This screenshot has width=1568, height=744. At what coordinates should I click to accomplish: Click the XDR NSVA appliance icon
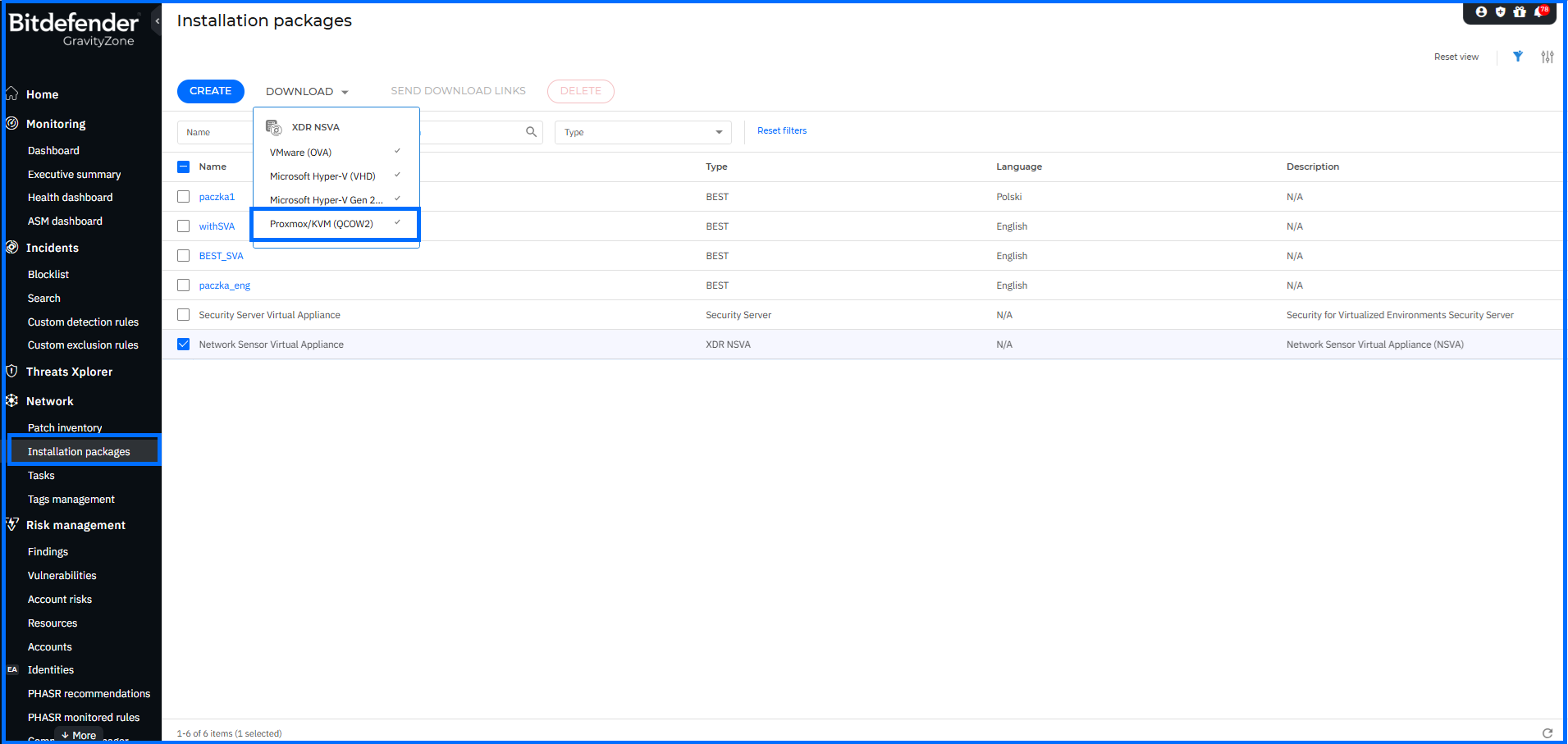click(x=274, y=127)
